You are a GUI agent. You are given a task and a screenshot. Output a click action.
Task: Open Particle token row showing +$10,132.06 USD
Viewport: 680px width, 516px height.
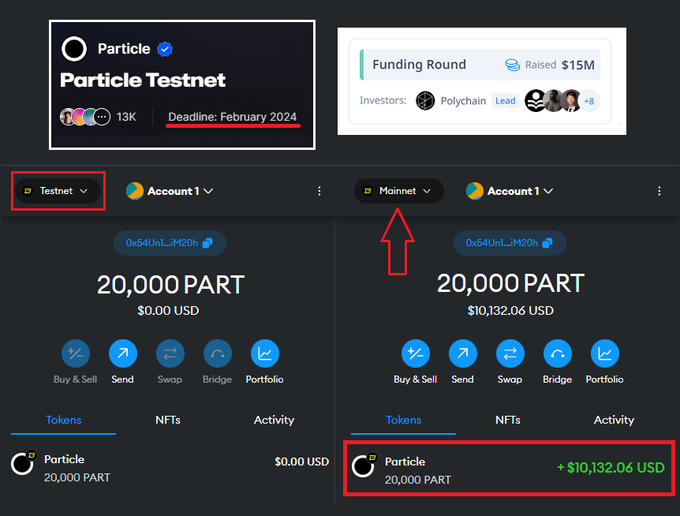(509, 468)
